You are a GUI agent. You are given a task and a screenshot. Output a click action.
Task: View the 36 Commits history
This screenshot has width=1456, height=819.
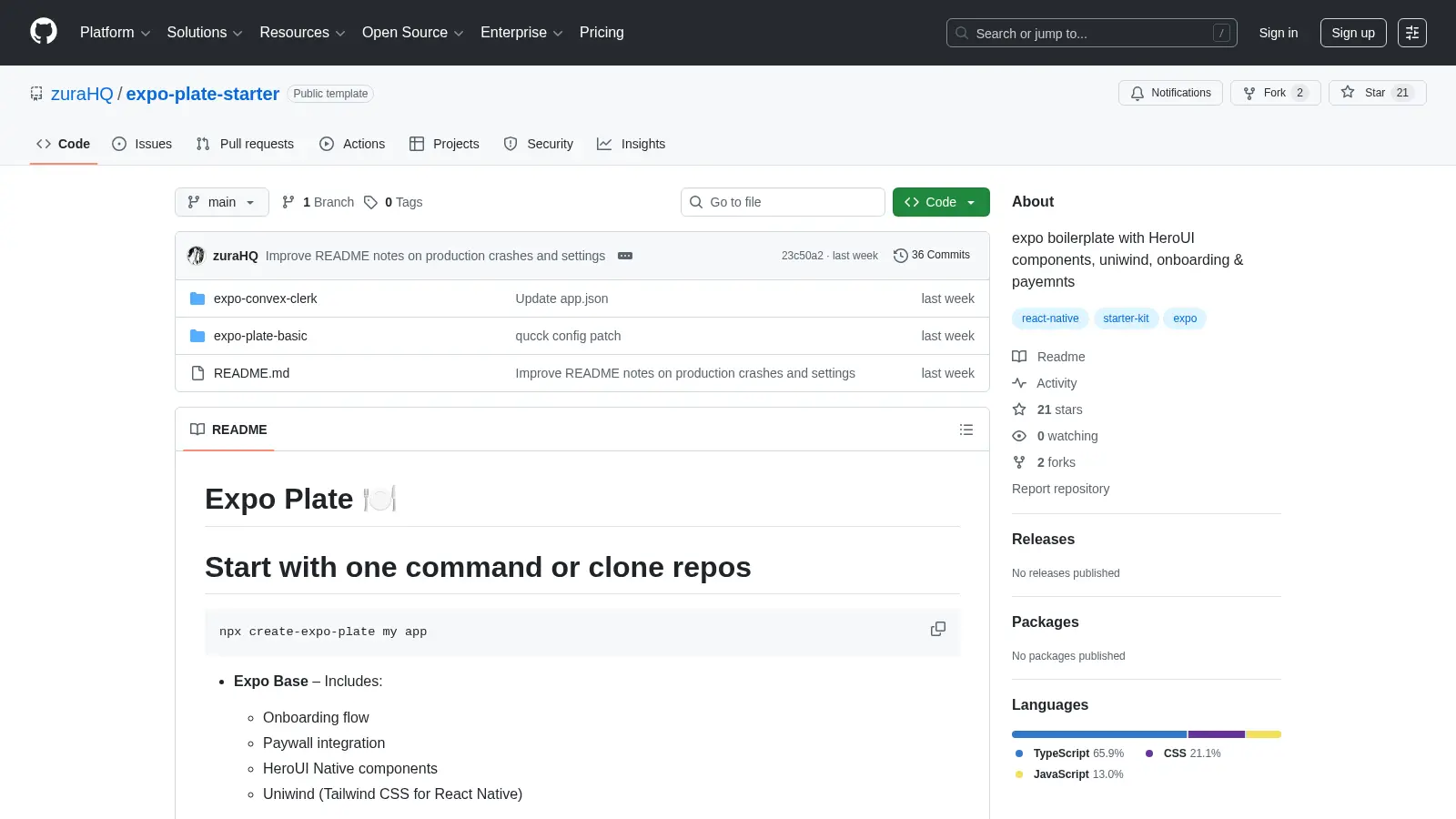pos(932,256)
